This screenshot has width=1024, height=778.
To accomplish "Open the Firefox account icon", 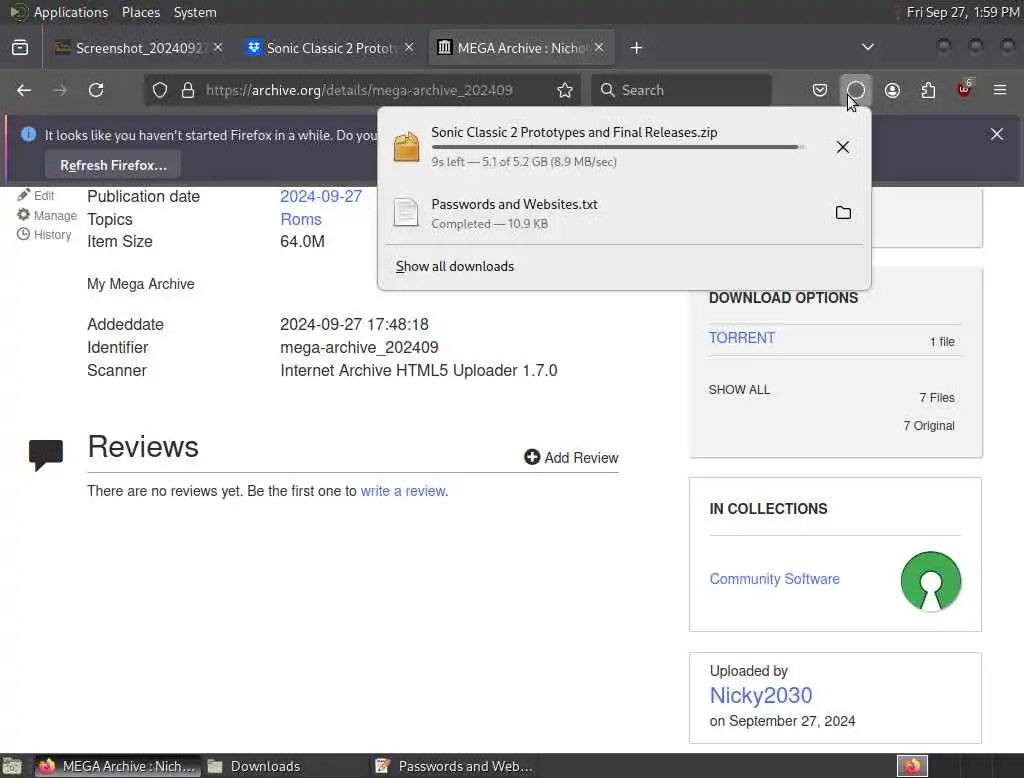I will coord(892,90).
